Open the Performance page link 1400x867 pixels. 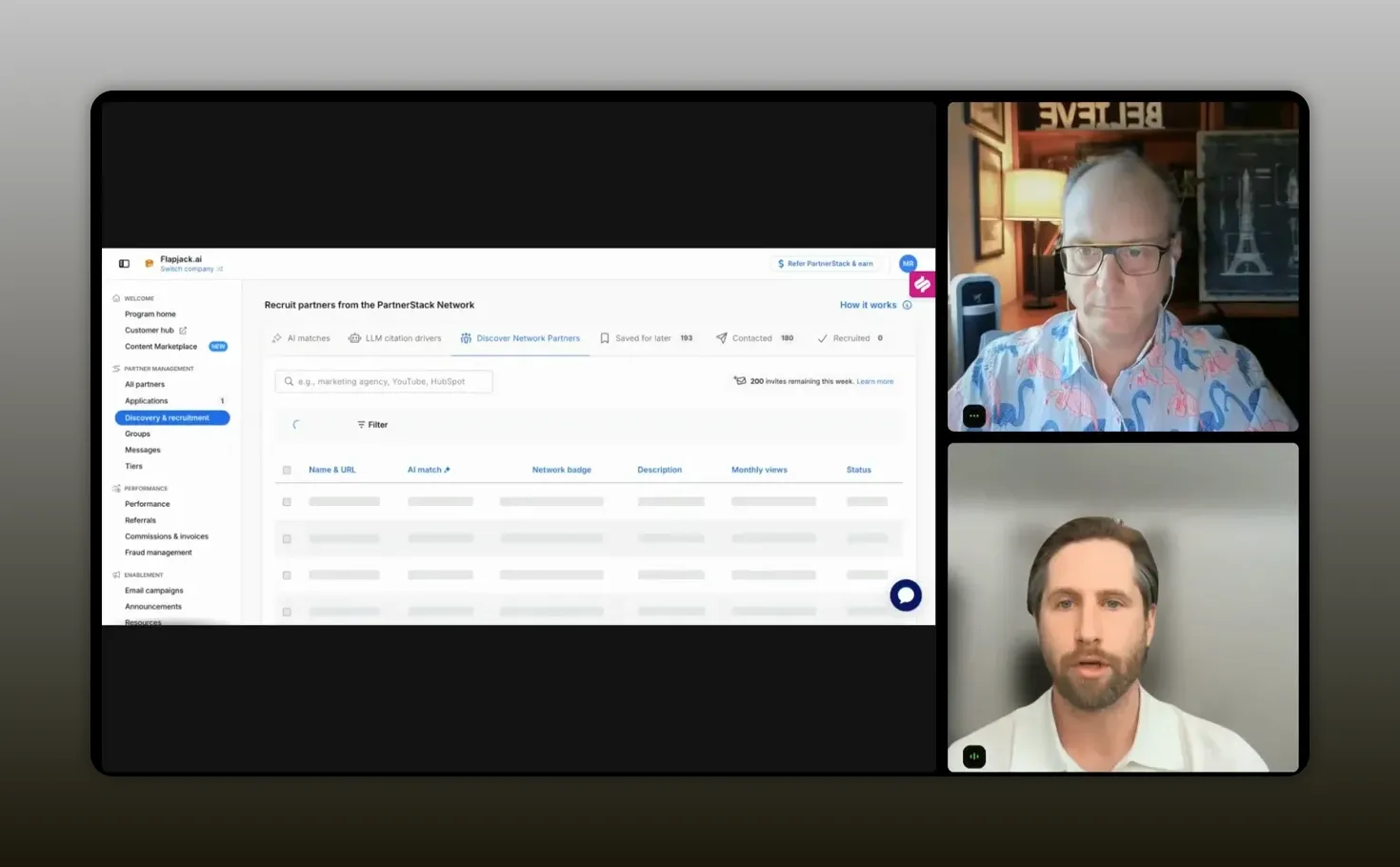pyautogui.click(x=148, y=504)
